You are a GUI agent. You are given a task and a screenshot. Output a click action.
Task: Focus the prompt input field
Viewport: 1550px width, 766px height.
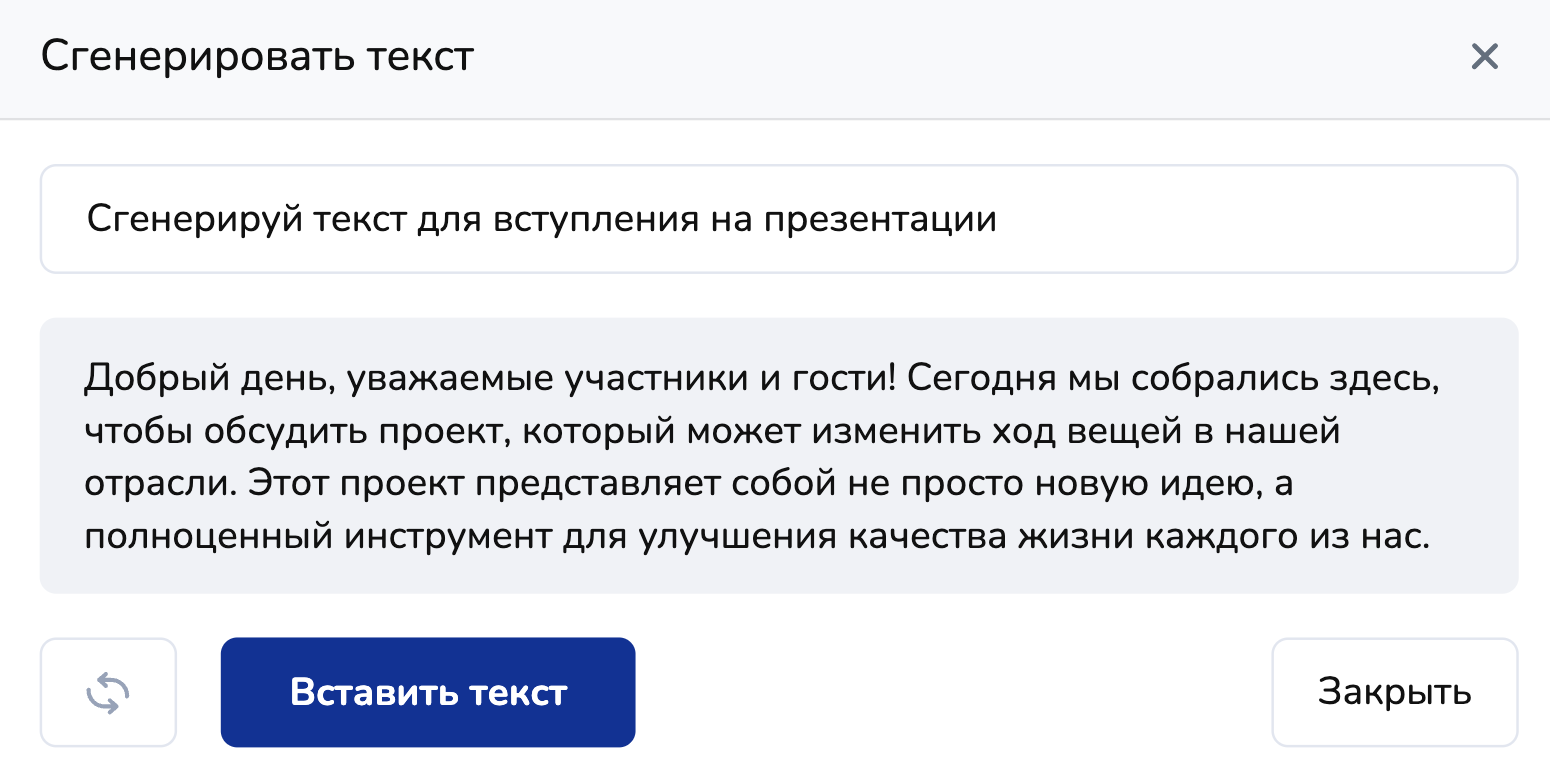[x=1250, y=219]
